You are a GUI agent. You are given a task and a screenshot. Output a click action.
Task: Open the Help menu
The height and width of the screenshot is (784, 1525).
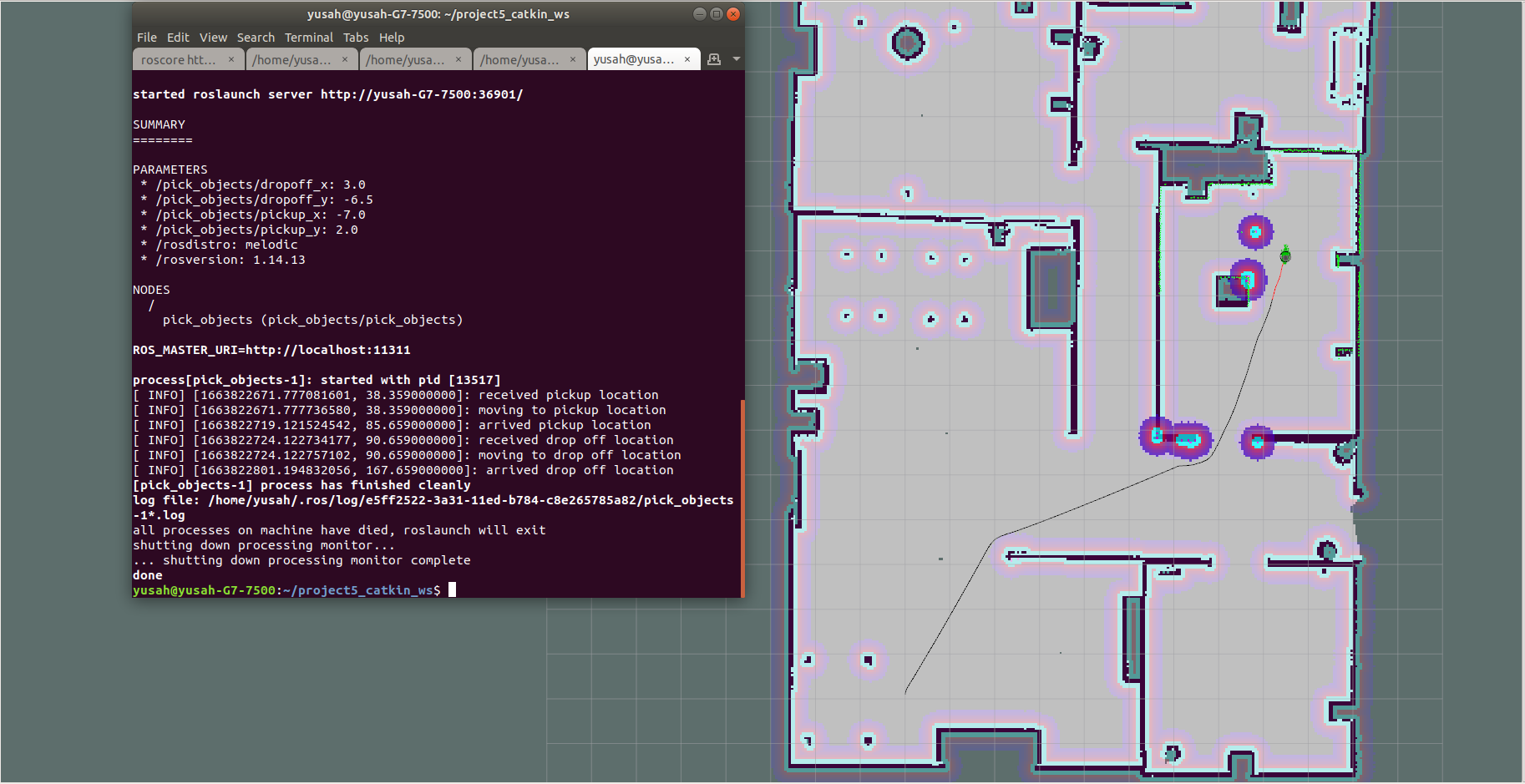[x=392, y=38]
